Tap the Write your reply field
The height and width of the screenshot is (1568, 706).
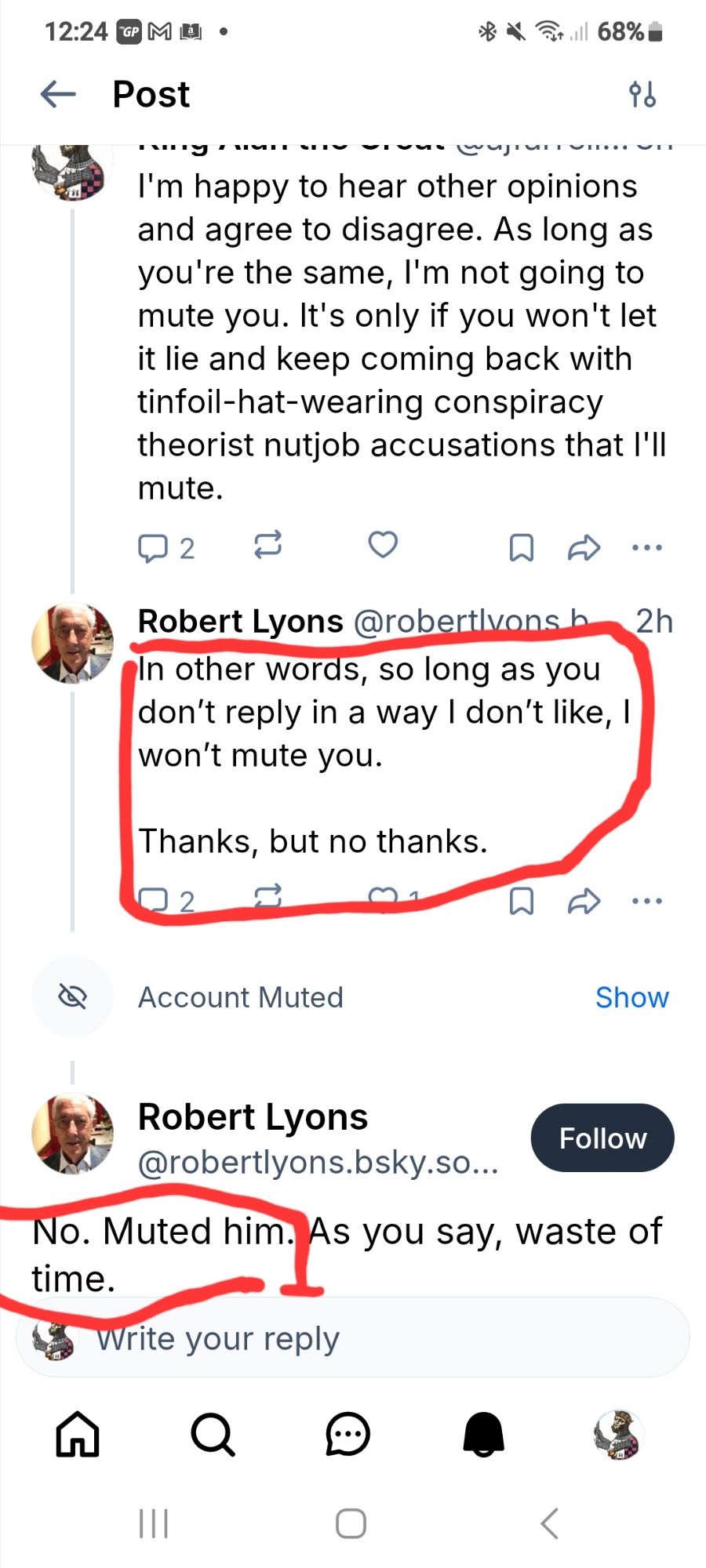[x=353, y=1339]
